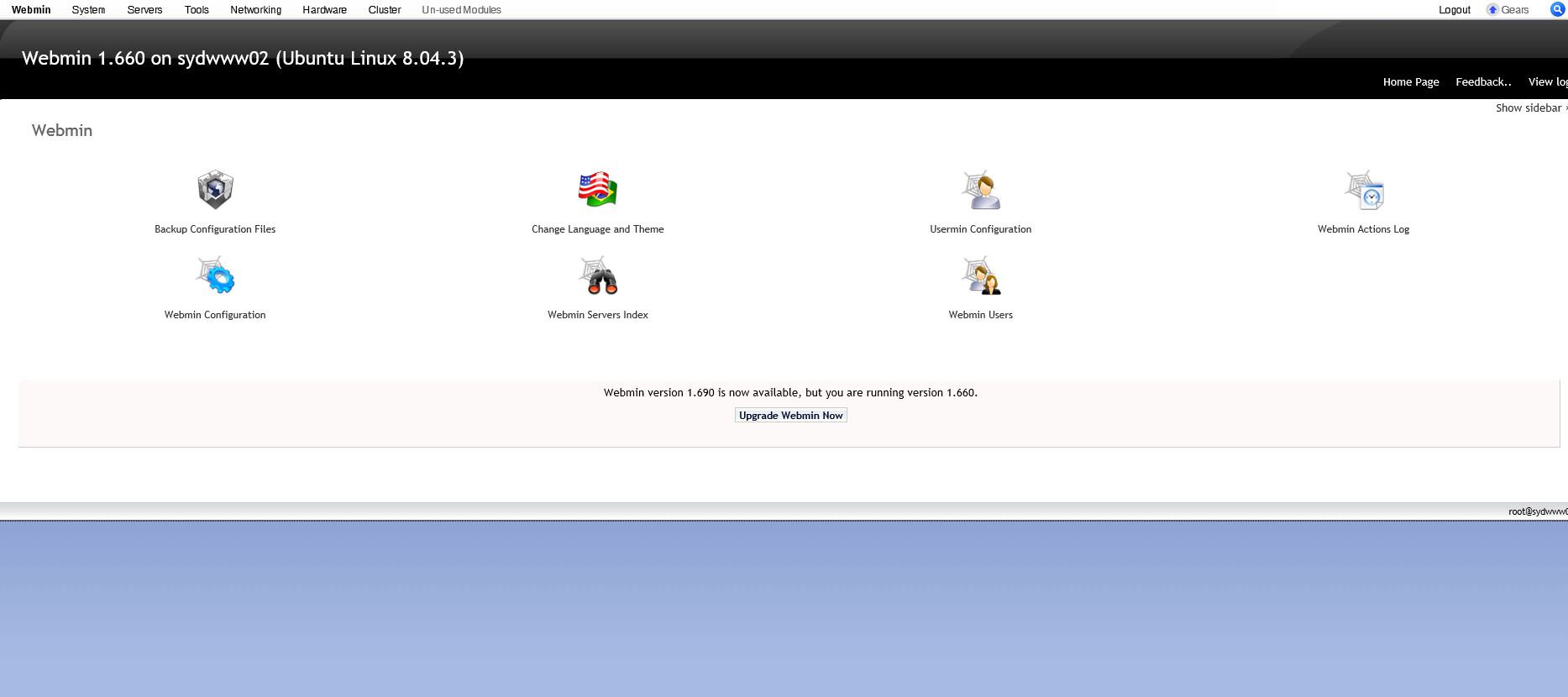The width and height of the screenshot is (1568, 697).
Task: Open the Servers menu
Action: [144, 10]
